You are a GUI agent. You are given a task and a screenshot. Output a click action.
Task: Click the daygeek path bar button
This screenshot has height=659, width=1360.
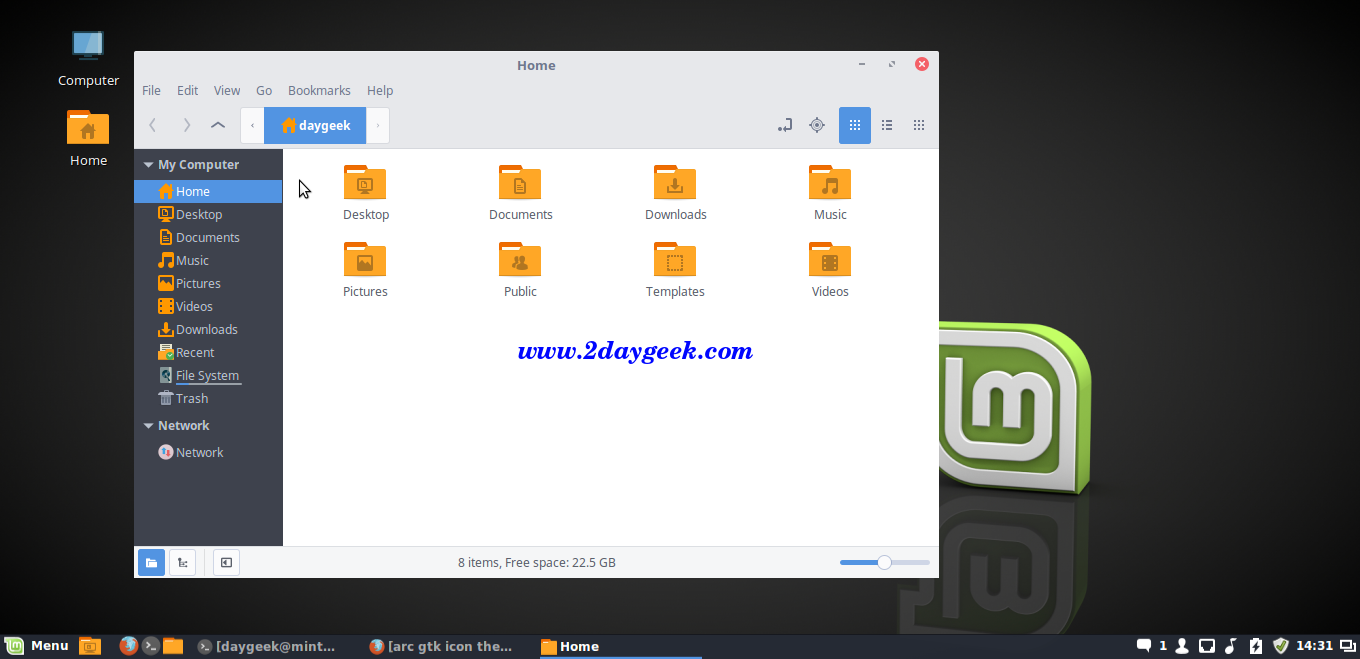click(315, 125)
